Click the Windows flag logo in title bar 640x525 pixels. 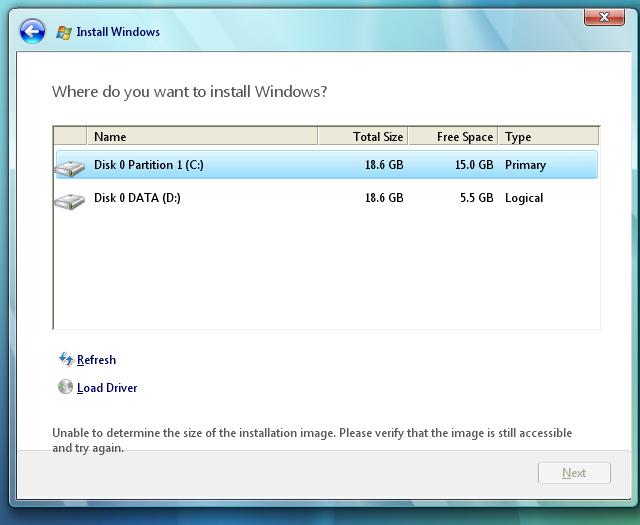tap(64, 32)
